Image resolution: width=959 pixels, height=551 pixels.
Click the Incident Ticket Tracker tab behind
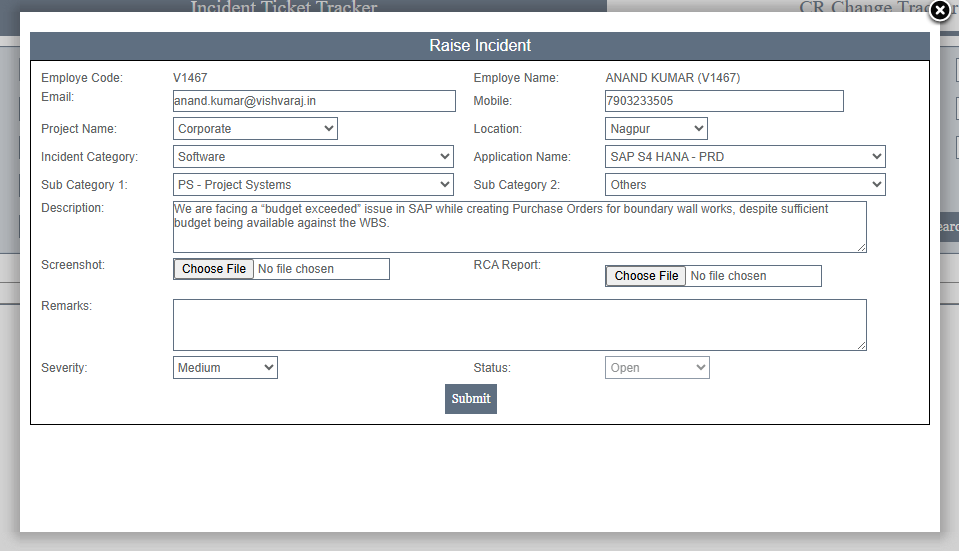point(284,6)
